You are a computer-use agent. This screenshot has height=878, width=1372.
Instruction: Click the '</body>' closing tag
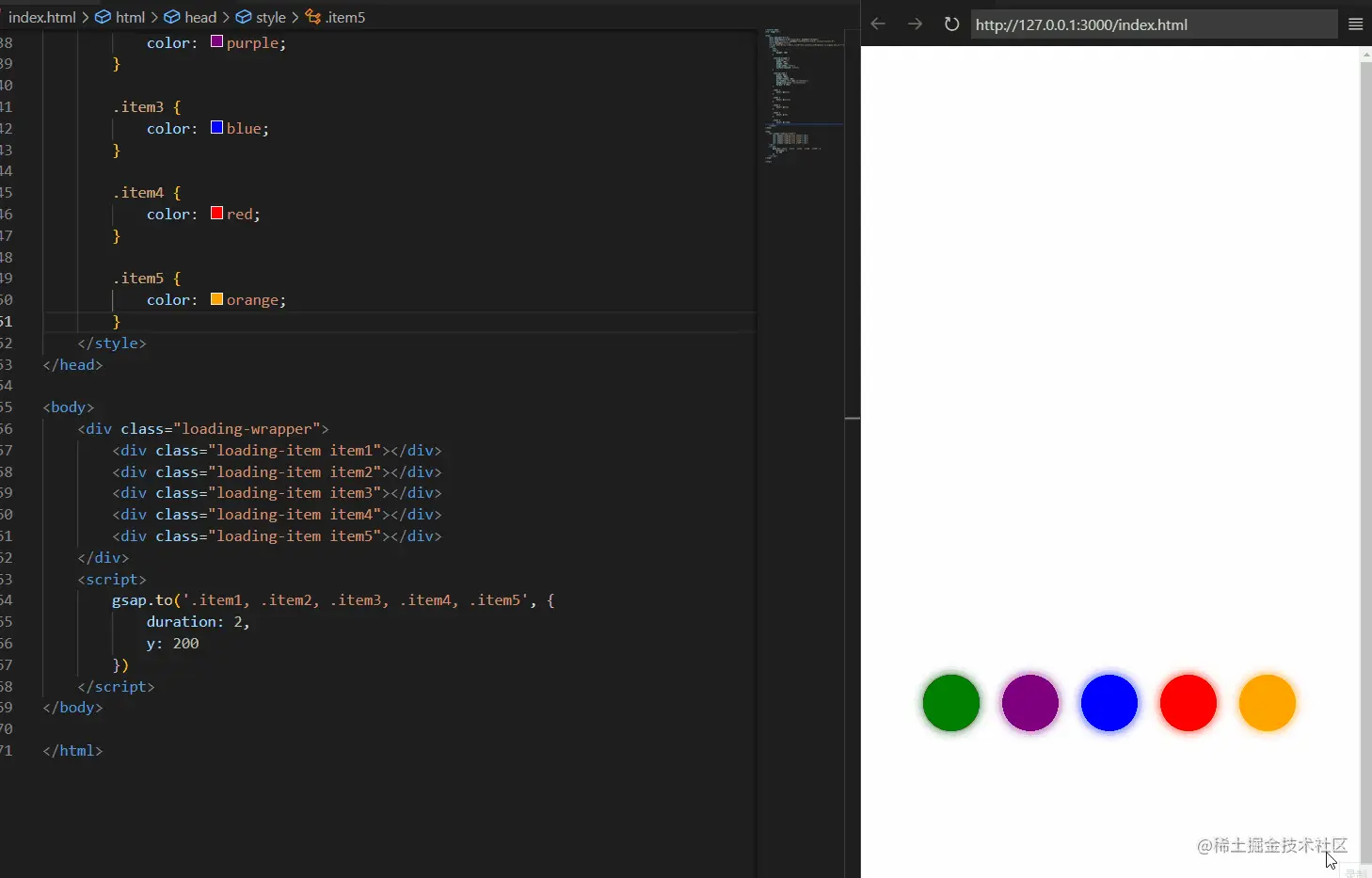pyautogui.click(x=72, y=708)
